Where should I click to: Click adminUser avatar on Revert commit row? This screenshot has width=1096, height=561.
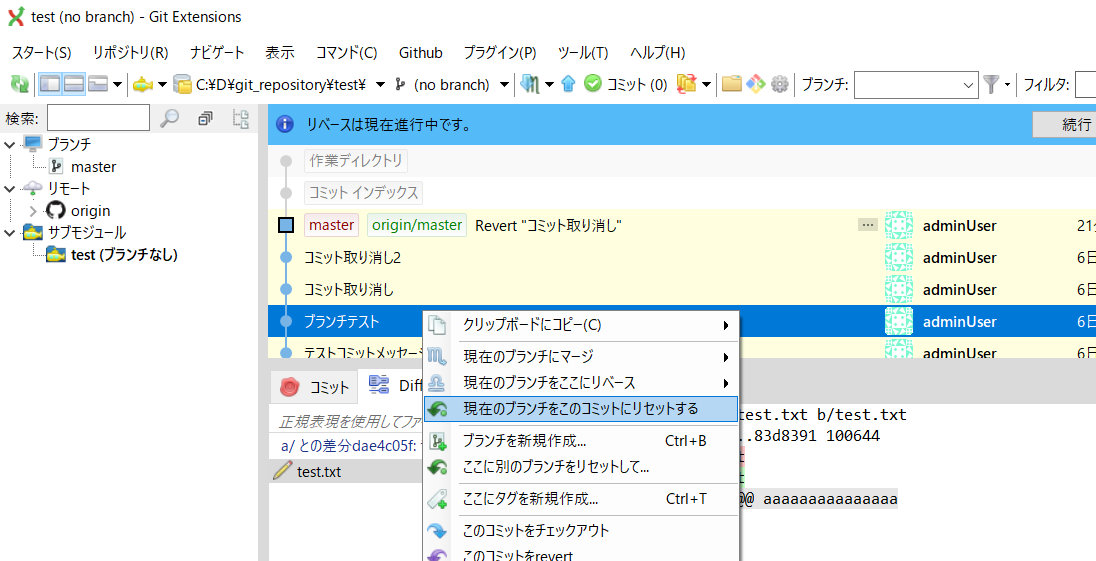pos(899,225)
